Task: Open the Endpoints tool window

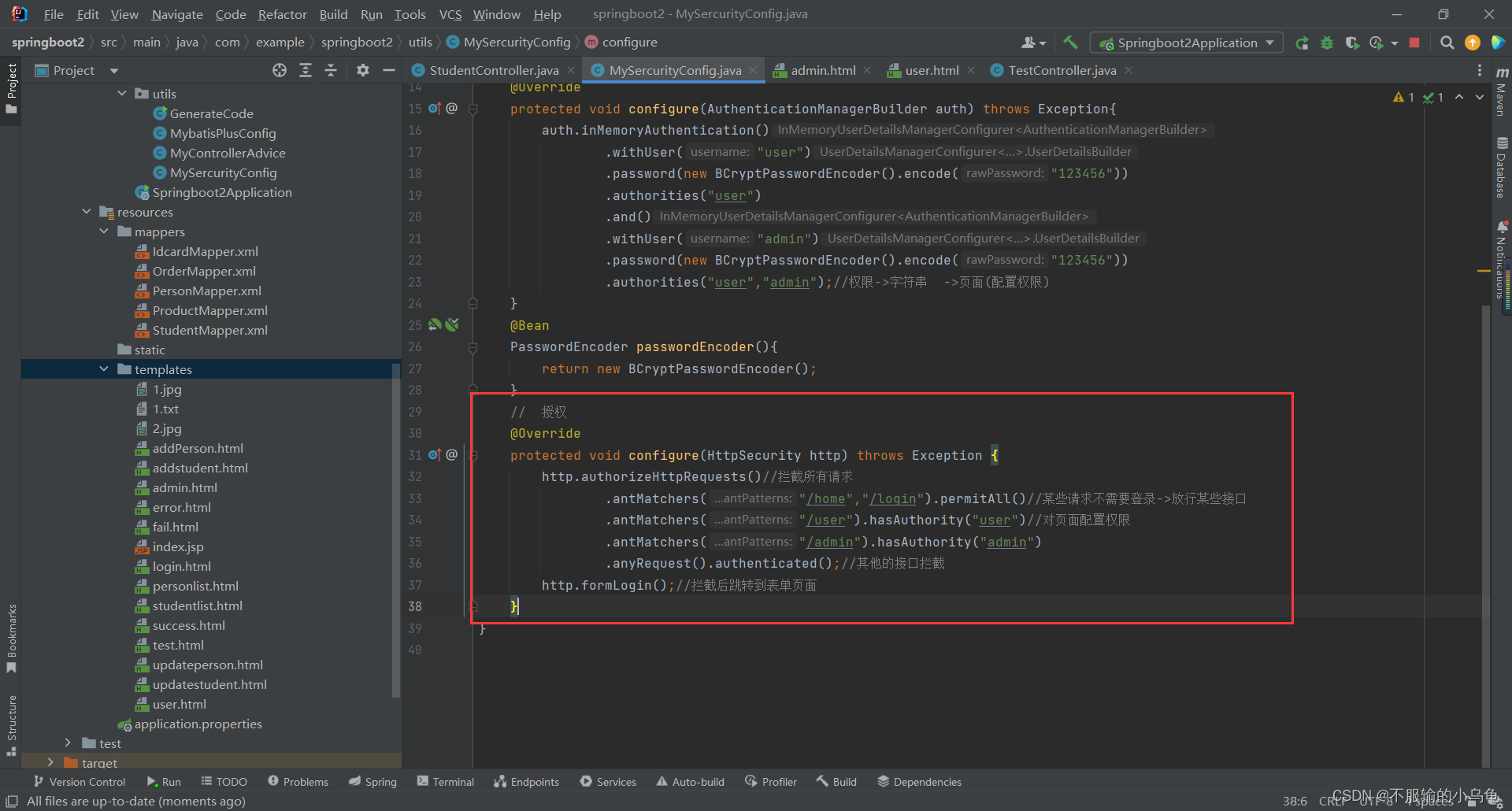Action: tap(526, 782)
